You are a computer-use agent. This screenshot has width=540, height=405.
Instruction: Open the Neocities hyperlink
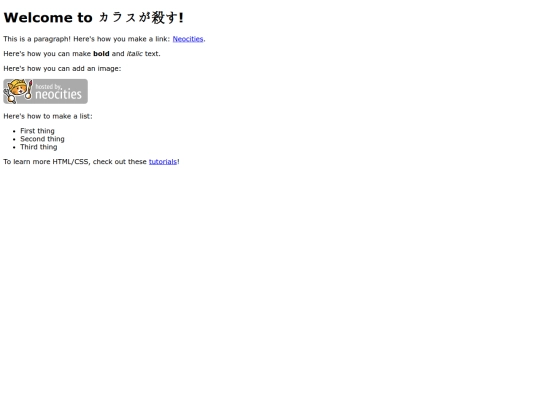click(188, 39)
